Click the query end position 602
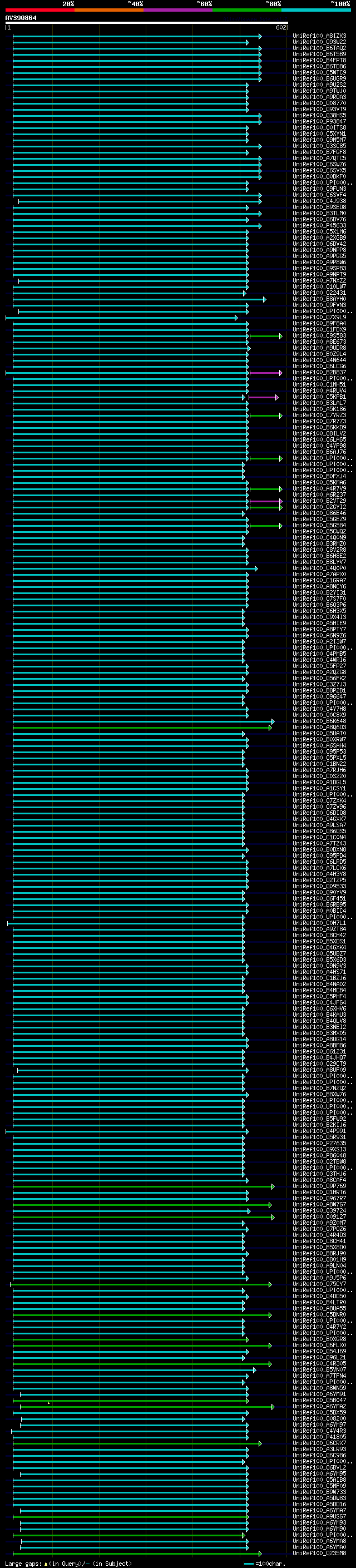The height and width of the screenshot is (1568, 356). (280, 27)
